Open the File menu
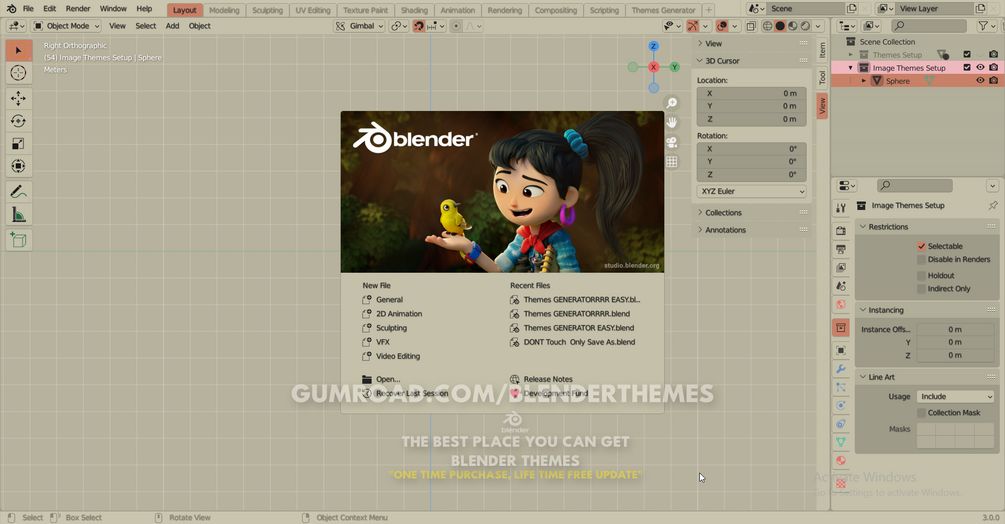The width and height of the screenshot is (1005, 524). [28, 9]
